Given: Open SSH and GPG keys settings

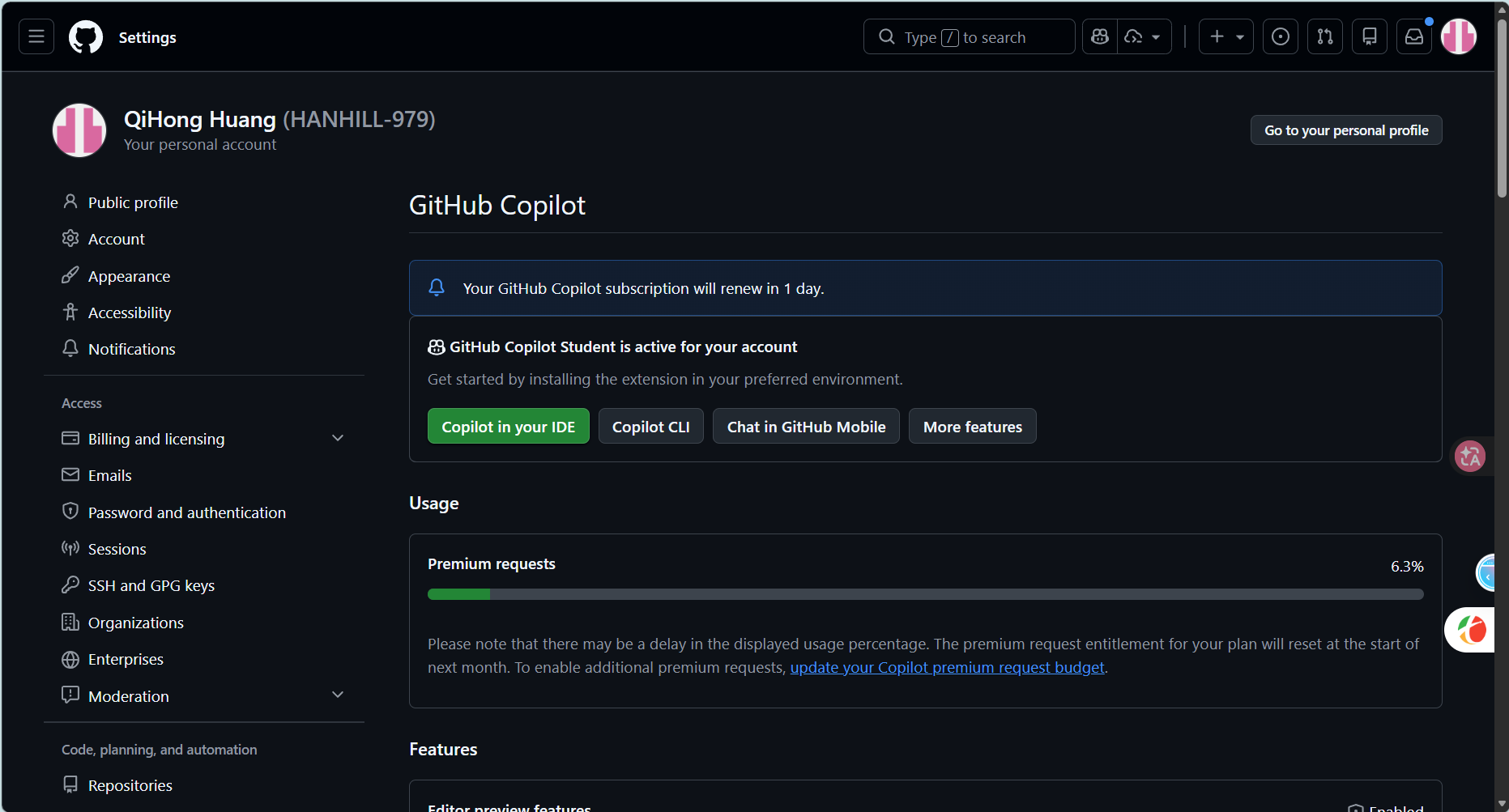Looking at the screenshot, I should click(x=151, y=585).
